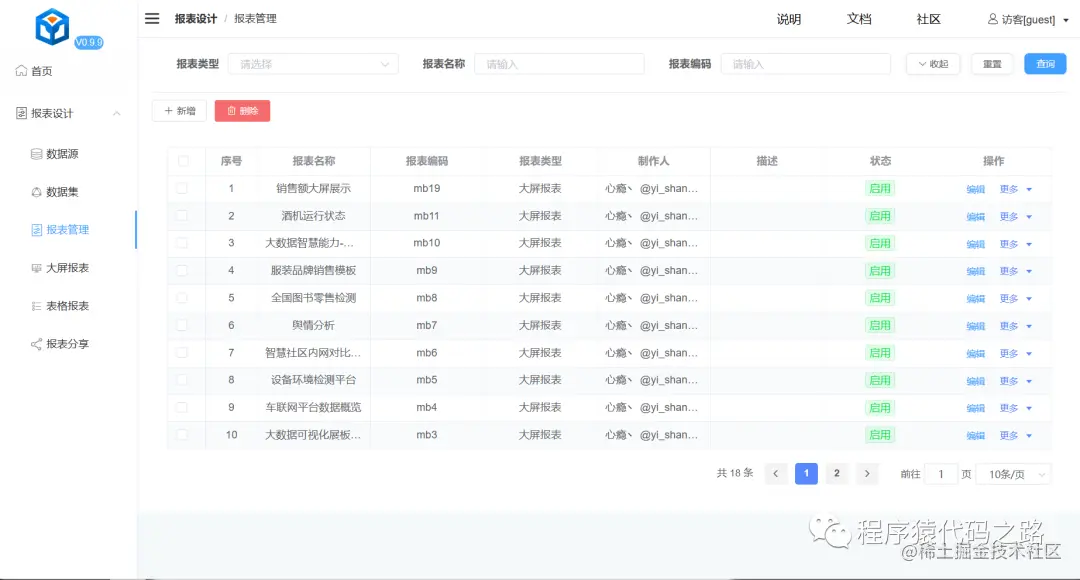Click the 报表名称 column header

(313, 161)
